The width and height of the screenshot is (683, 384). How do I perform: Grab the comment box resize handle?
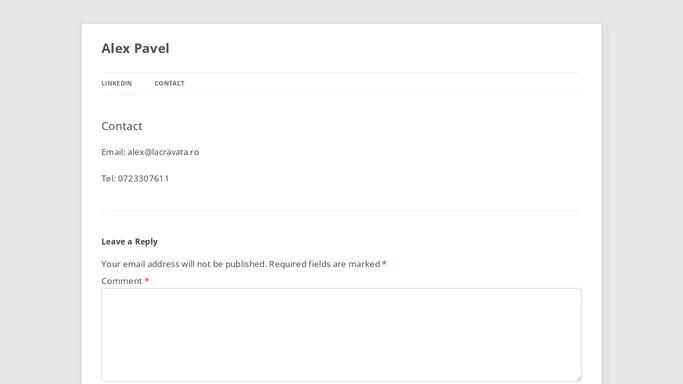tap(578, 378)
